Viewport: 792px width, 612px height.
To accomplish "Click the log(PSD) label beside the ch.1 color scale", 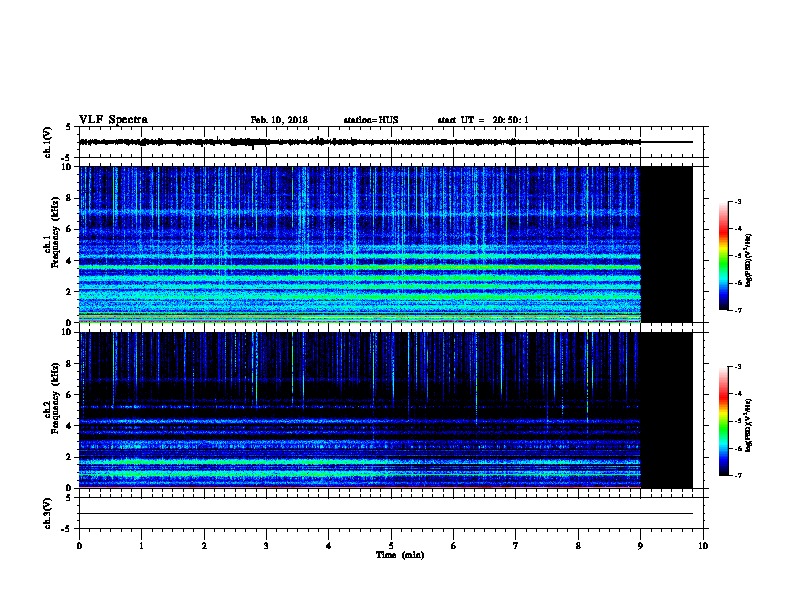I will click(748, 261).
